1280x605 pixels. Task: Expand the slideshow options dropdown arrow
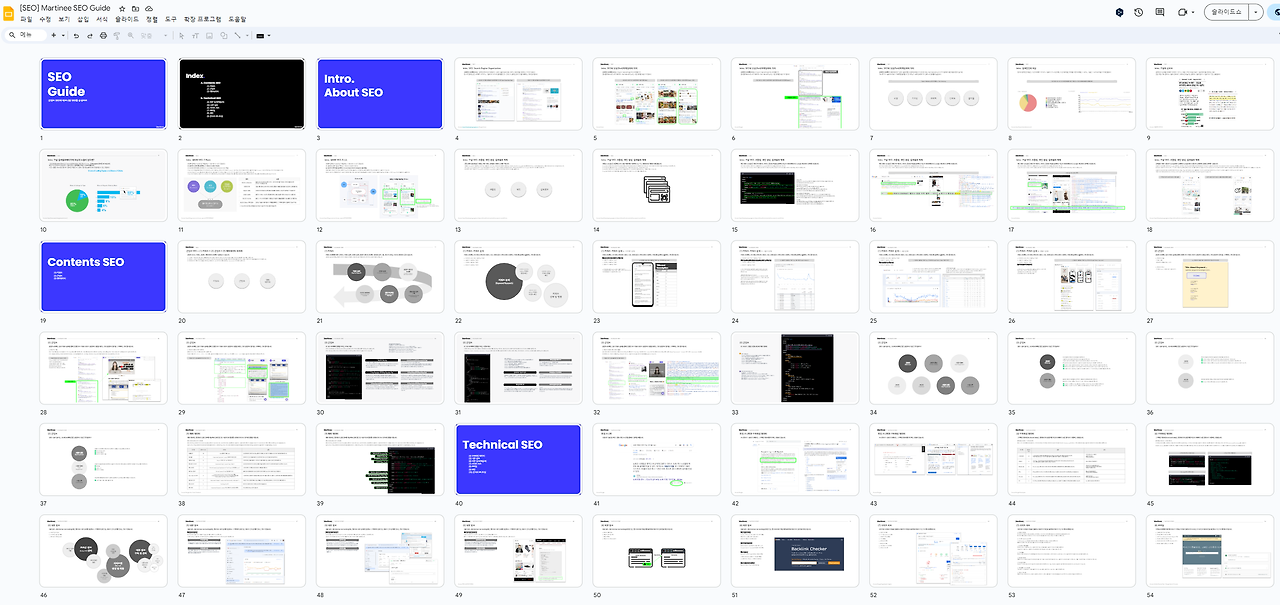1255,12
